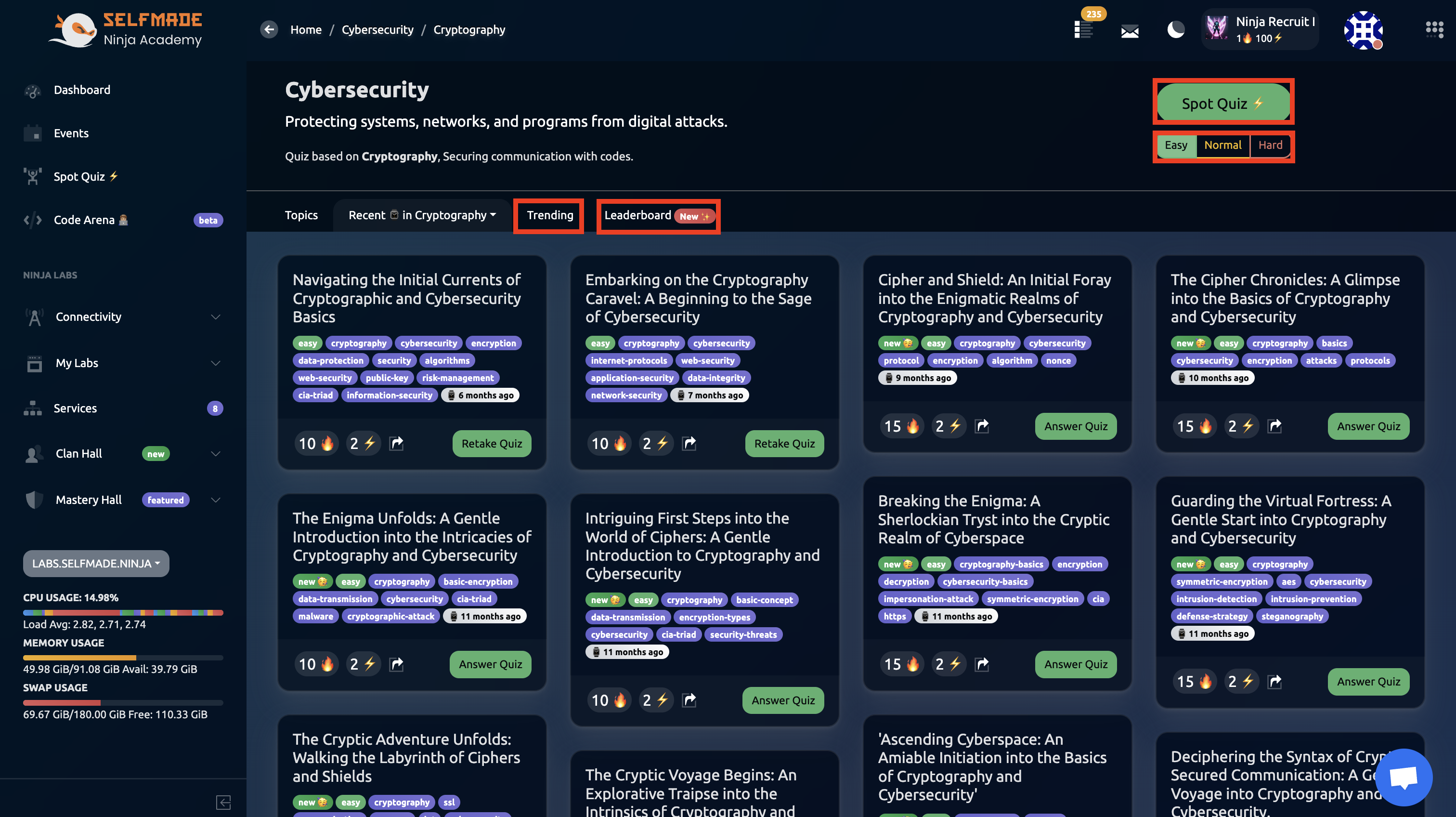The height and width of the screenshot is (817, 1456).
Task: Open the Leaderboard tab
Action: click(x=658, y=215)
